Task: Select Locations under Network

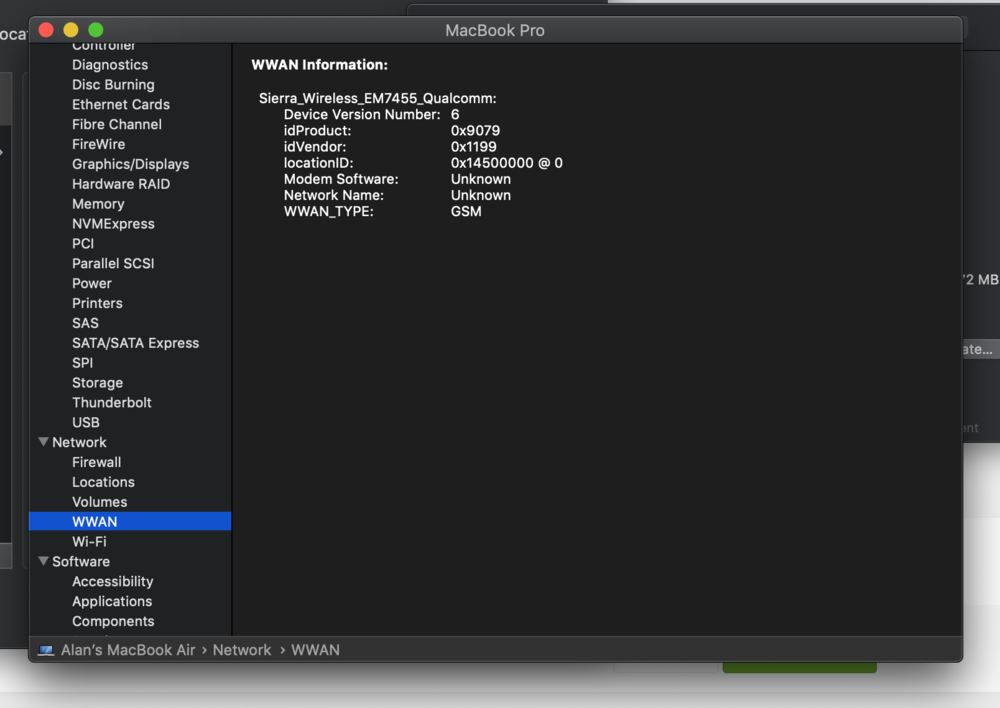Action: pos(103,482)
